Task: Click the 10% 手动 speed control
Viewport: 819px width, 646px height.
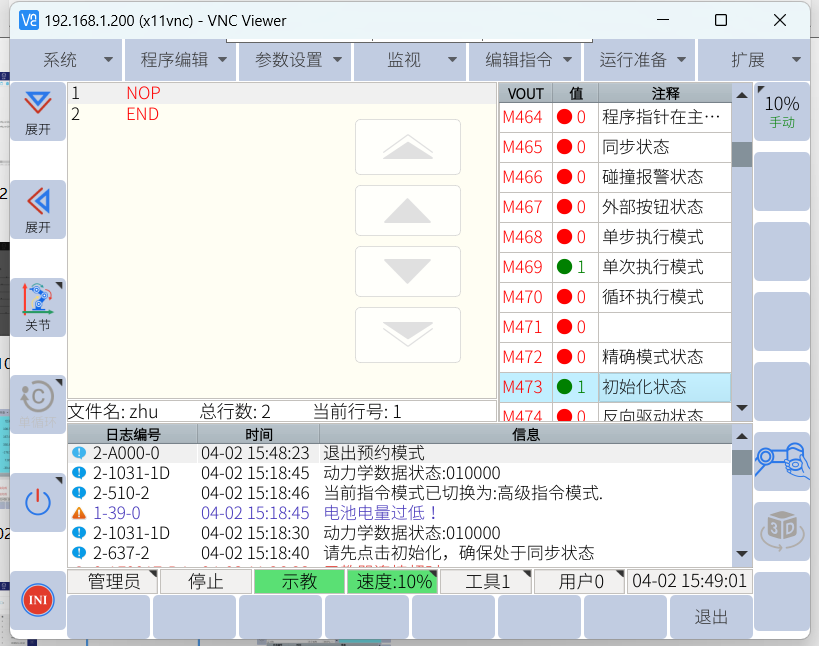Action: [x=781, y=111]
